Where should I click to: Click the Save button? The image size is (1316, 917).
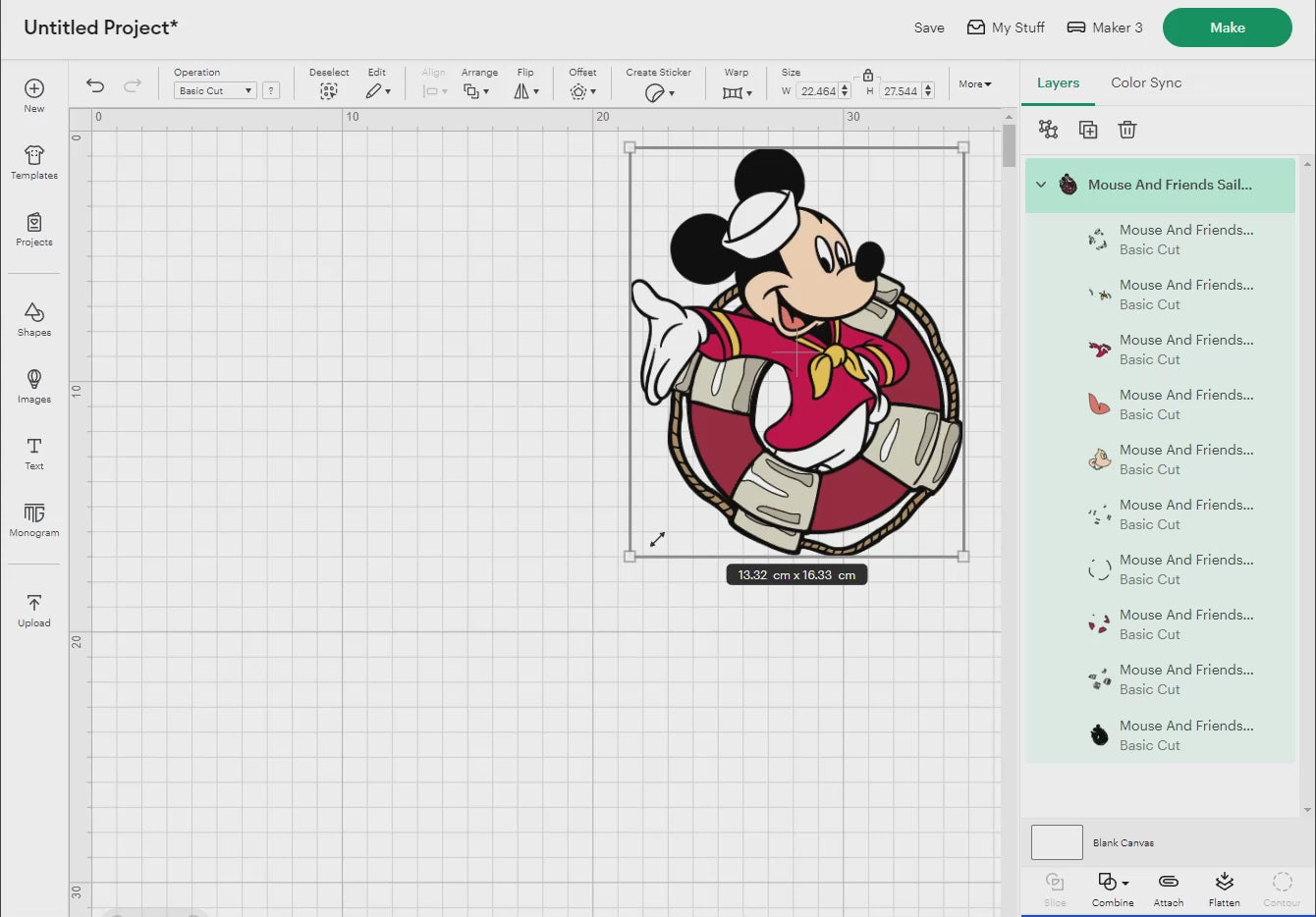click(929, 27)
